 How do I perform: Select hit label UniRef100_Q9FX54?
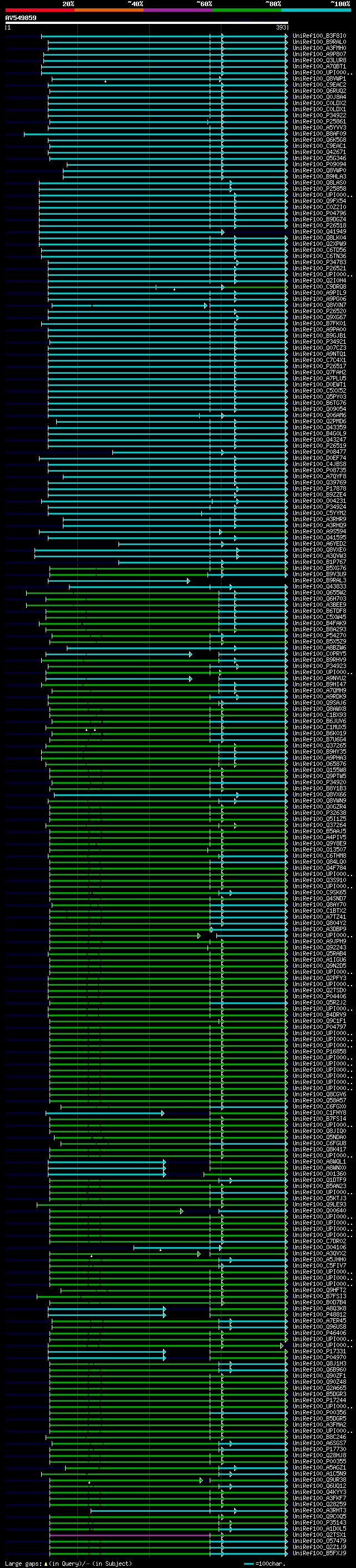point(319,201)
